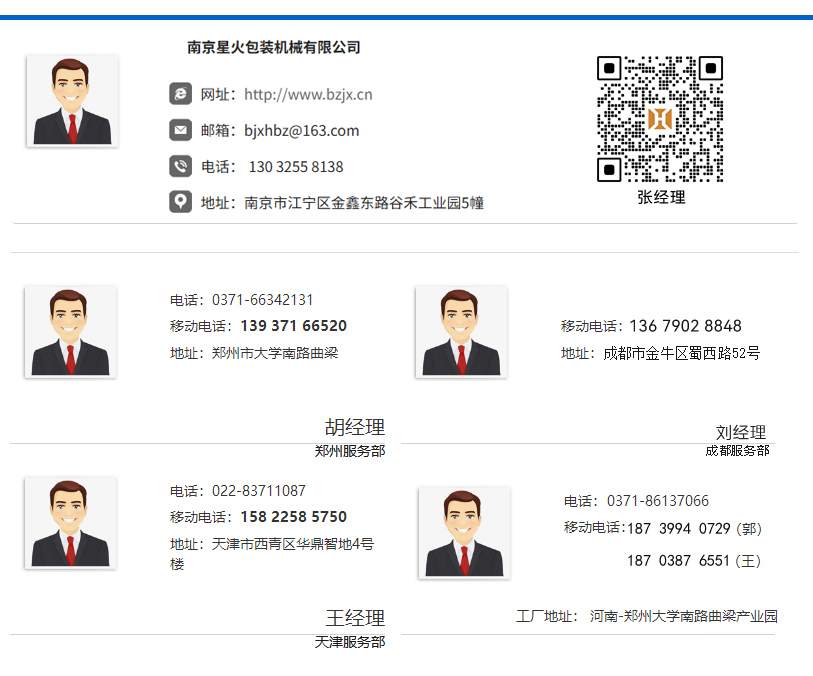The image size is (813, 676).
Task: Click 刘经理's avatar picture
Action: (461, 332)
